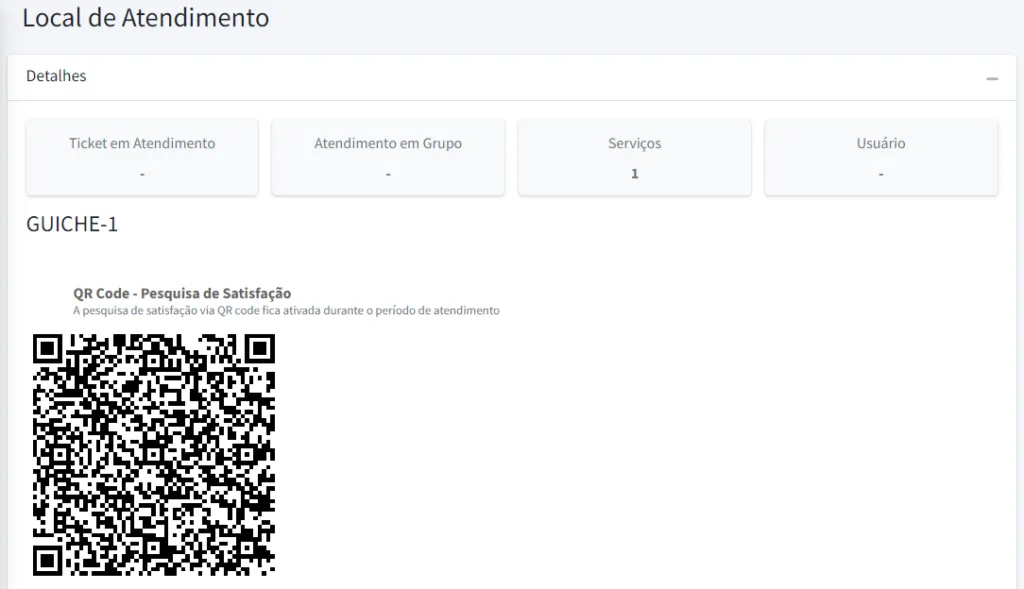
Task: Click the dash value under Atendimento em Grupo
Action: click(388, 174)
